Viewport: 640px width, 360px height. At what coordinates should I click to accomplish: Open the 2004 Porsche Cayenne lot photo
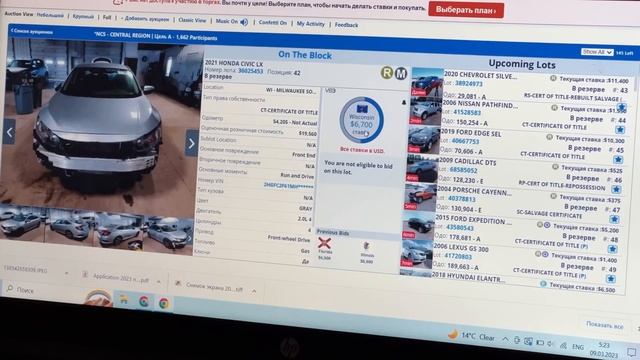420,198
